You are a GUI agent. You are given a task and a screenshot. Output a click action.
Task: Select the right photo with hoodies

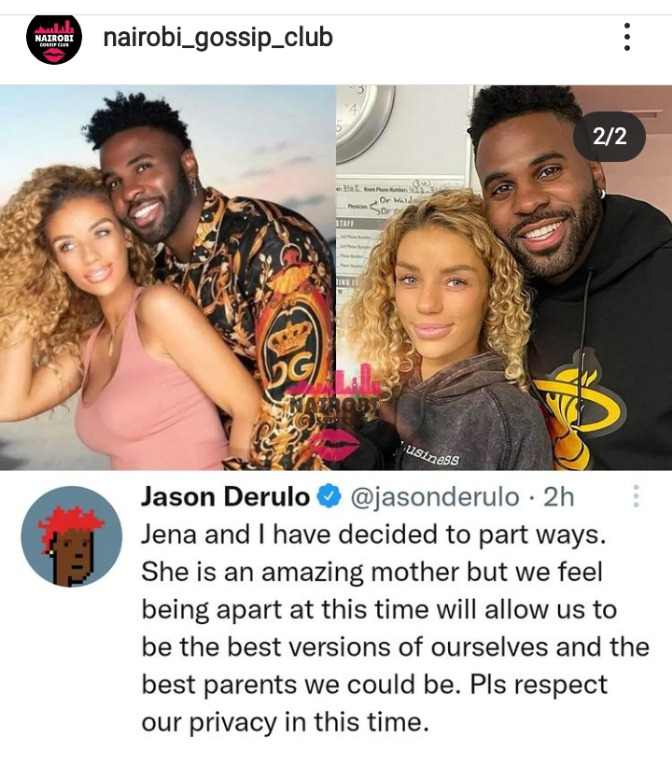click(x=504, y=277)
